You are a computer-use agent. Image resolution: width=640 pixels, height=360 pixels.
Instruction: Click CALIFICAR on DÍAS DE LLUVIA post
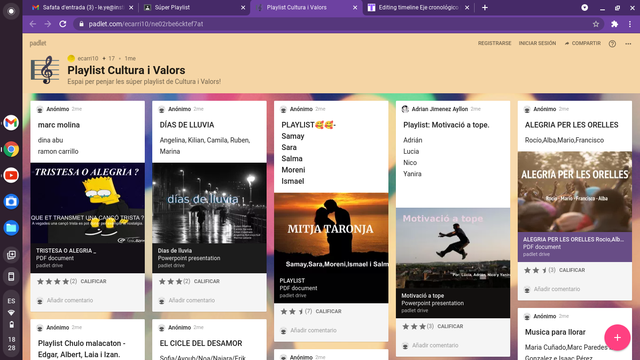coord(207,281)
